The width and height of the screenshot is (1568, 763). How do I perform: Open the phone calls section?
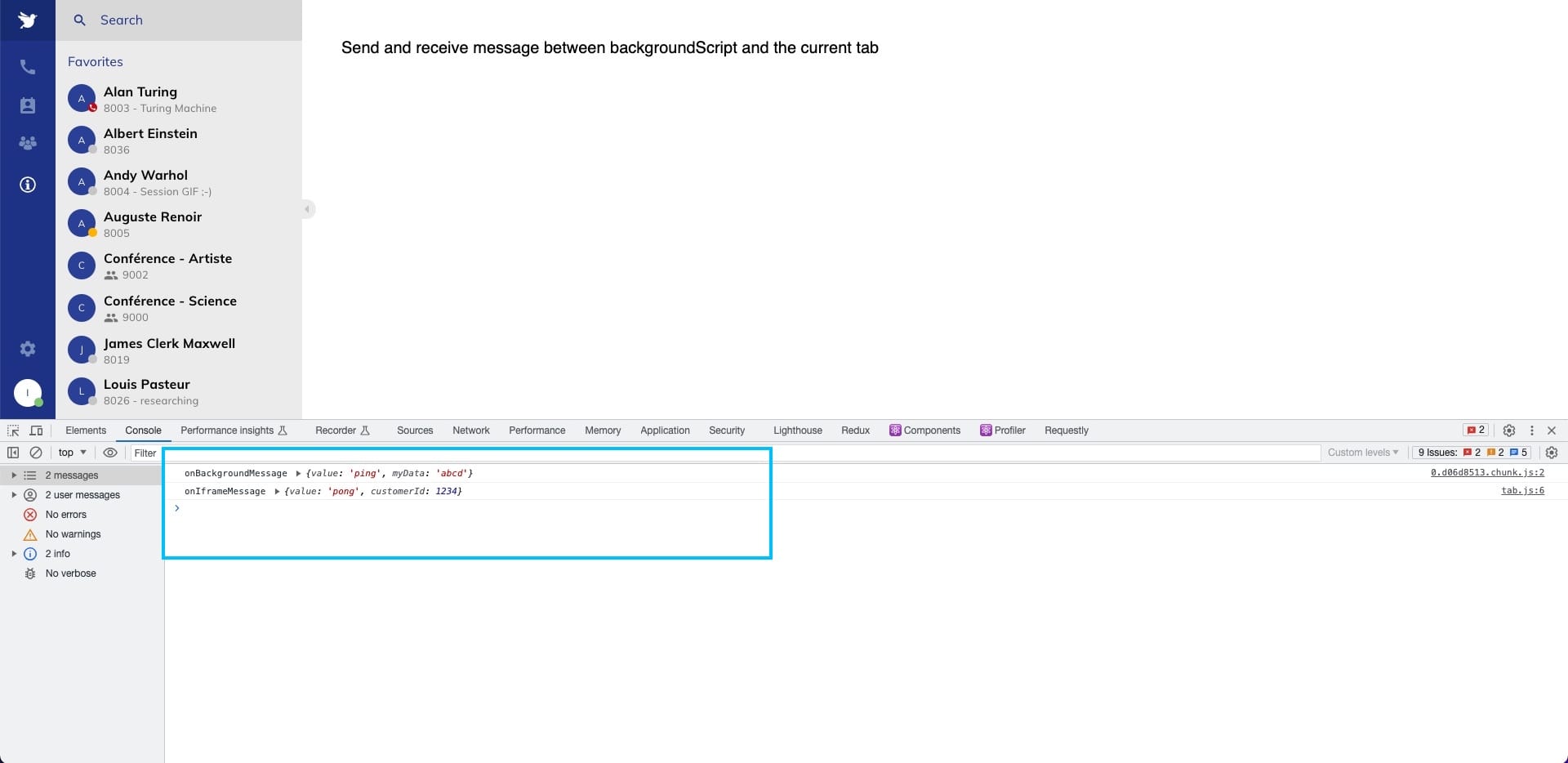tap(28, 67)
